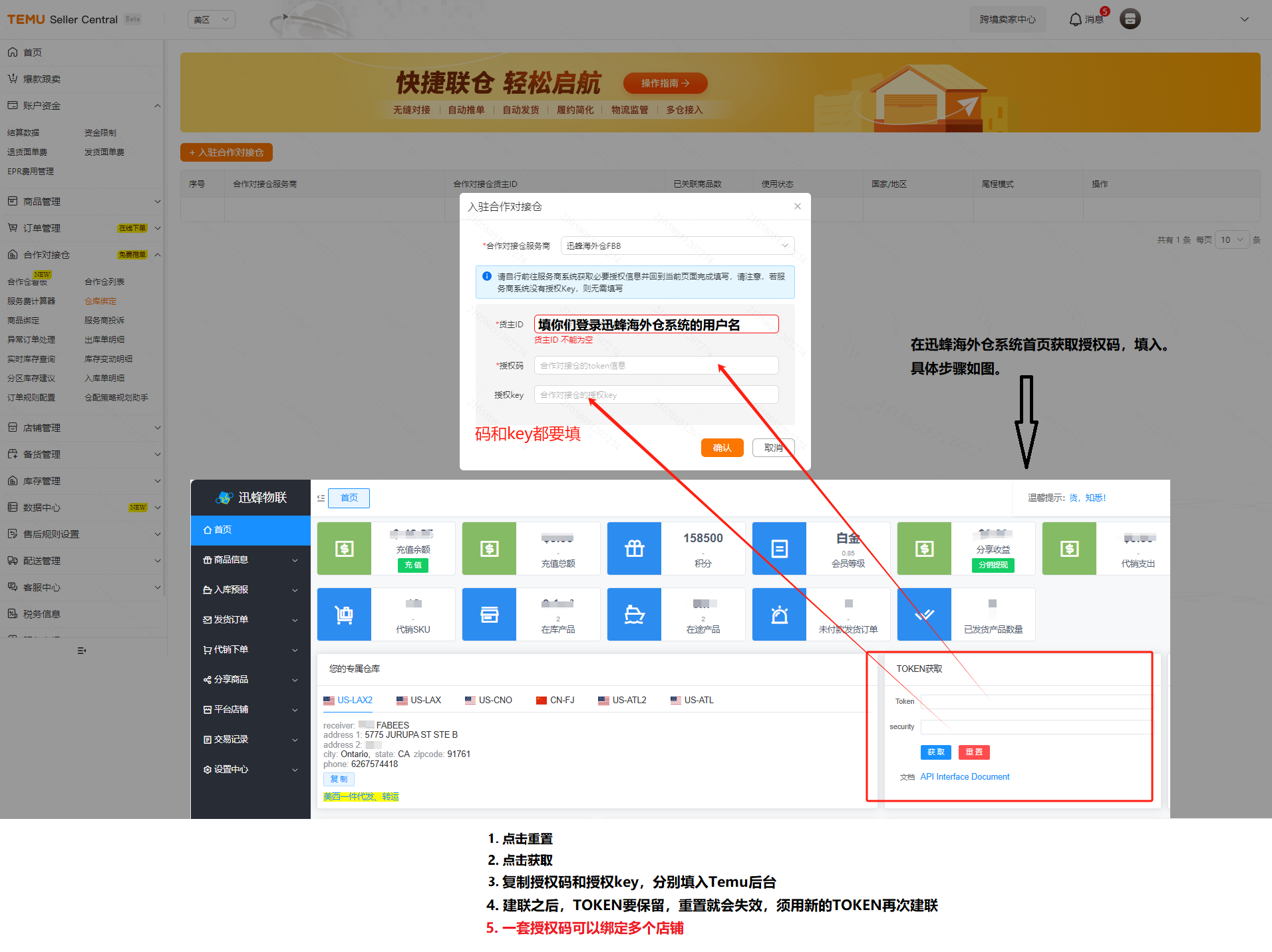The image size is (1272, 952).
Task: Expand 发货订单 in 迅蜂物联 sidebar
Action: (251, 619)
